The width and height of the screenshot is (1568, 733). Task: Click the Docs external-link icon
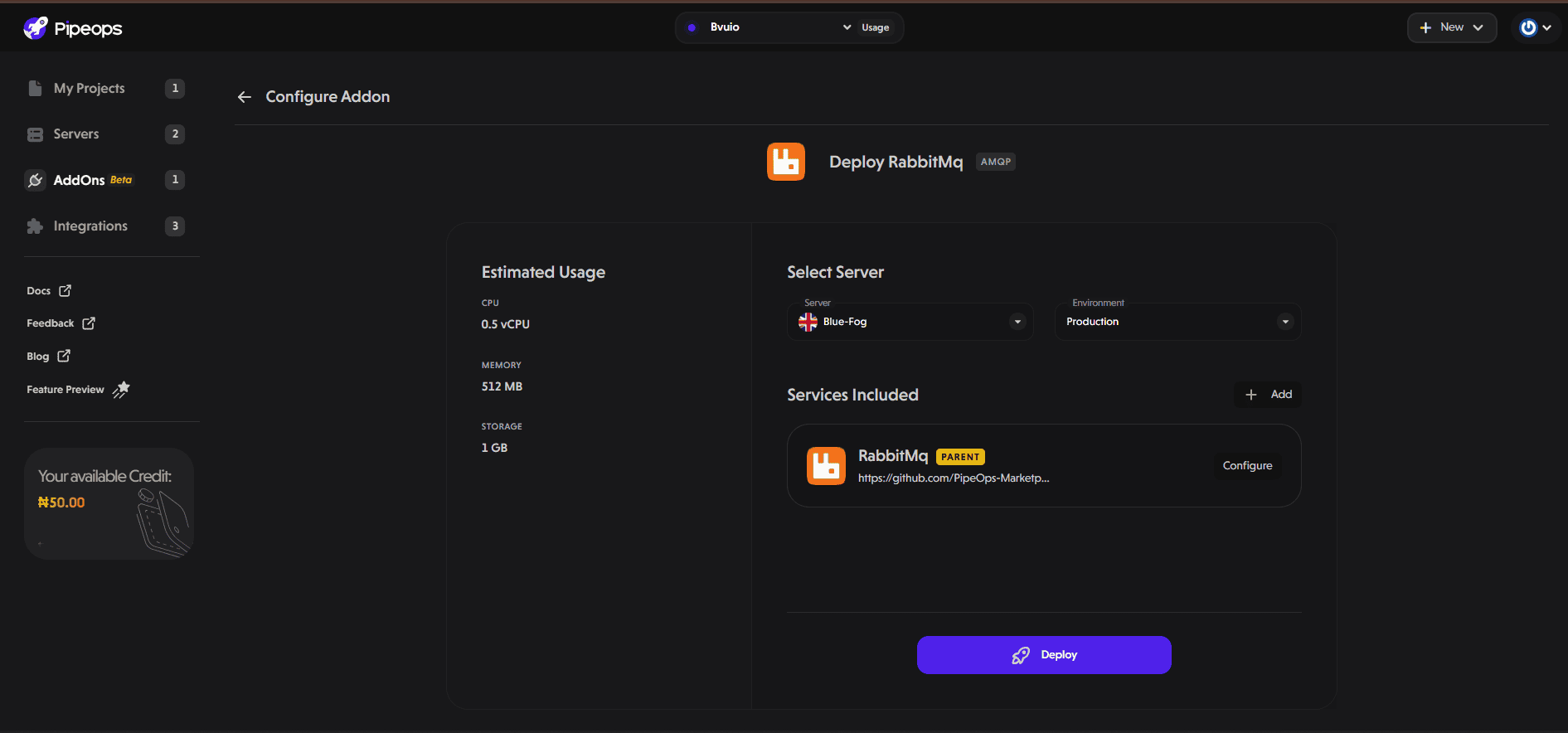pos(65,290)
